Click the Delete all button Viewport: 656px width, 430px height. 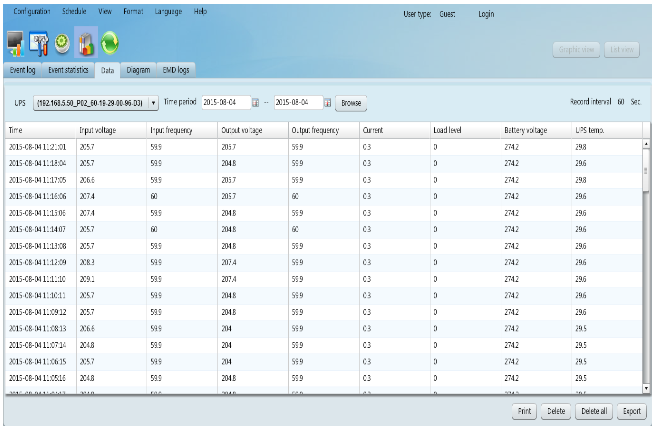[x=594, y=411]
